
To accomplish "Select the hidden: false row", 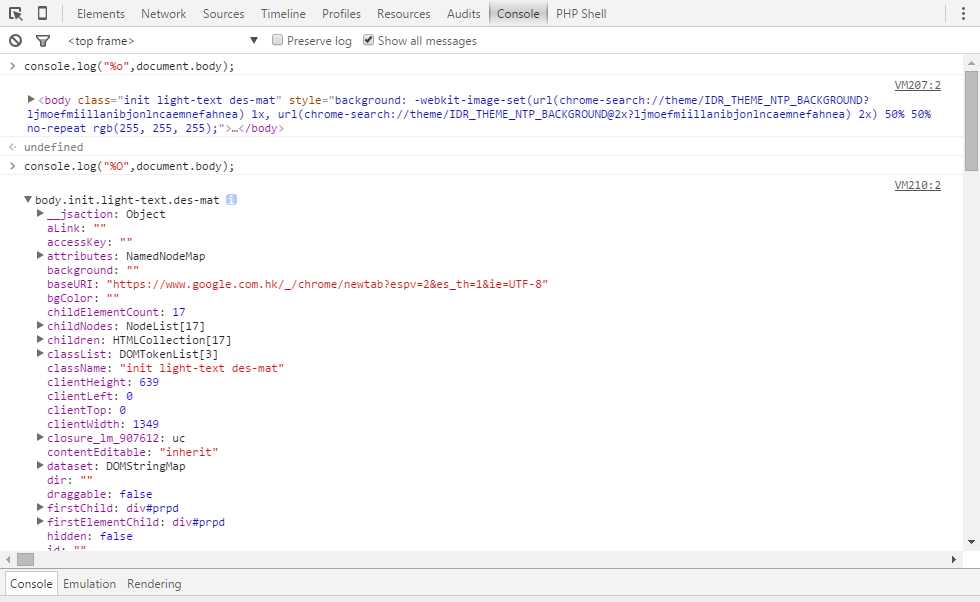I will tap(90, 536).
